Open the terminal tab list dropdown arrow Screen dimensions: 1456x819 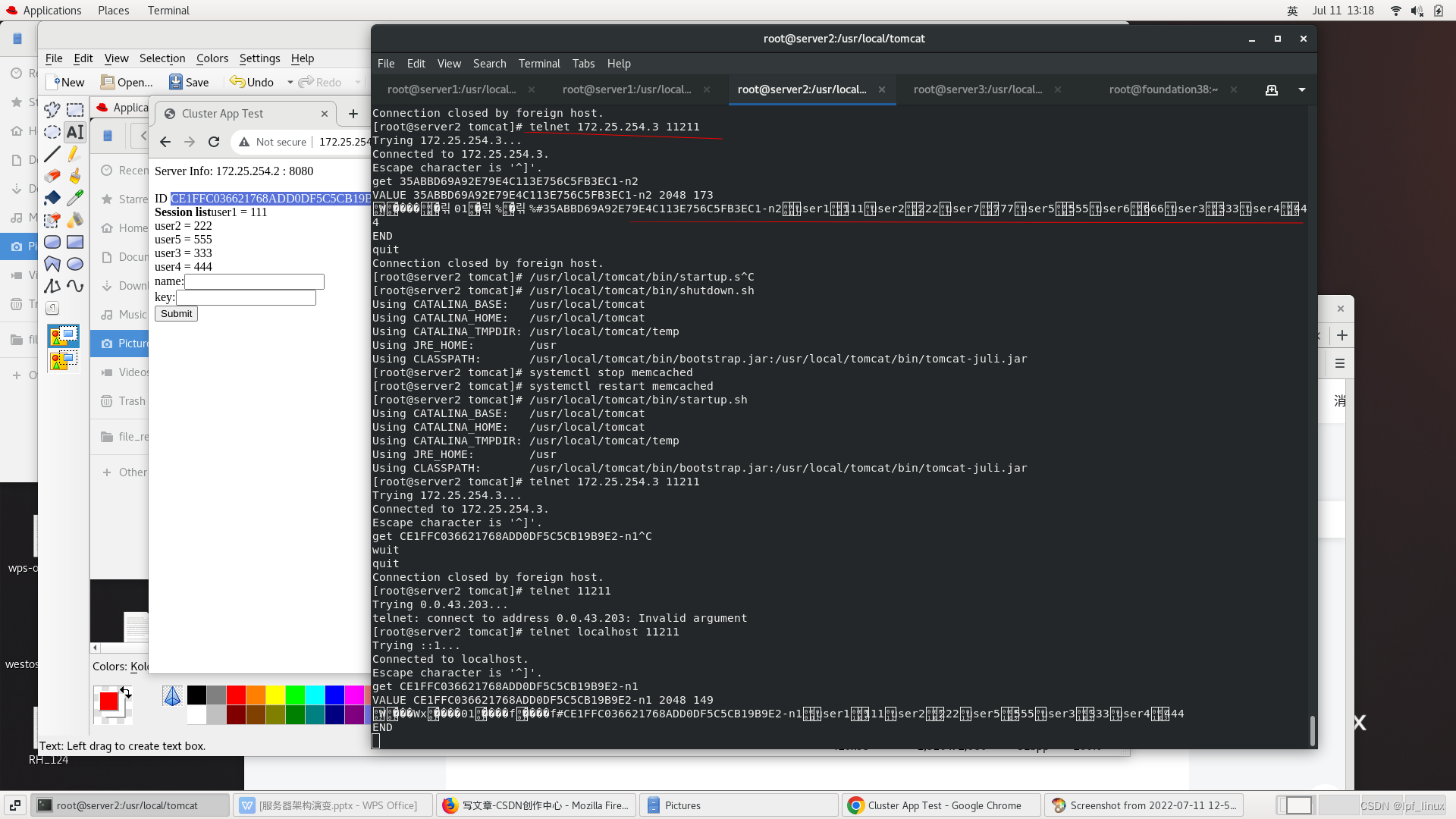point(1302,89)
